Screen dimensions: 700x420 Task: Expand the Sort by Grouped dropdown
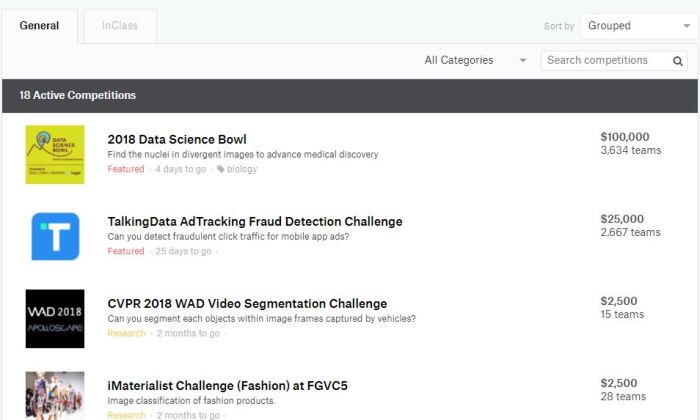[x=634, y=26]
